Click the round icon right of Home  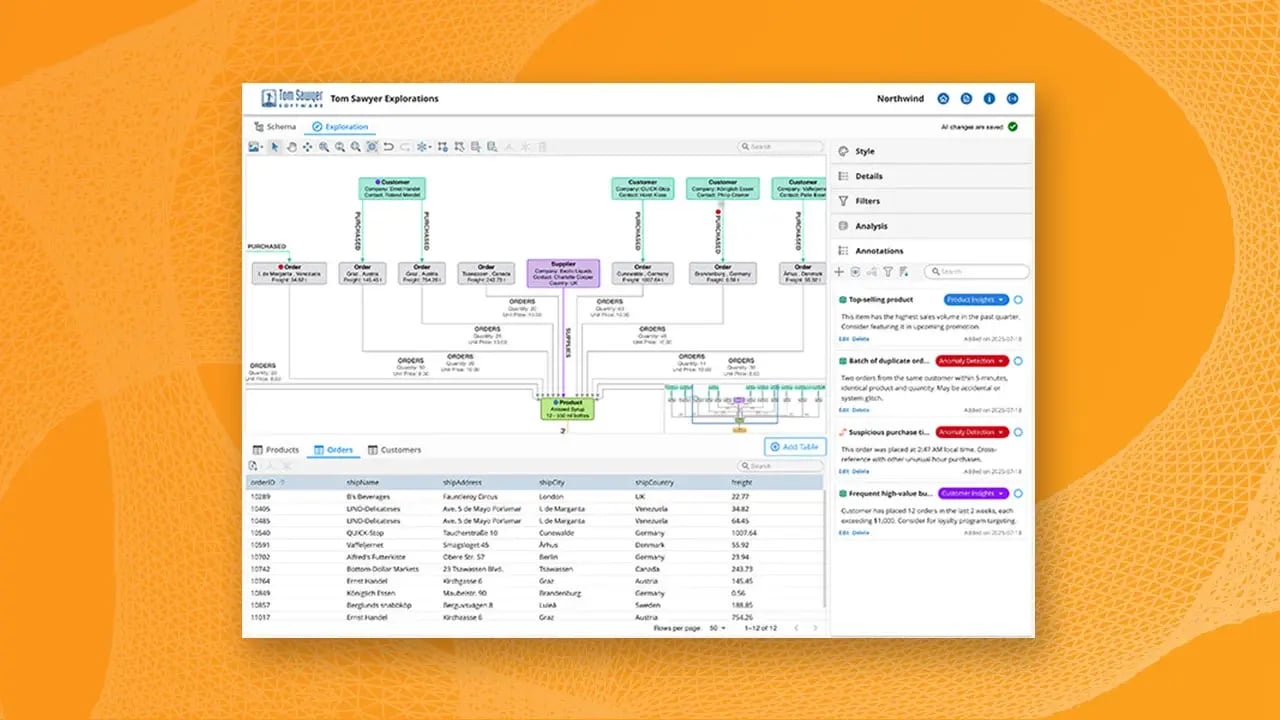pos(966,99)
